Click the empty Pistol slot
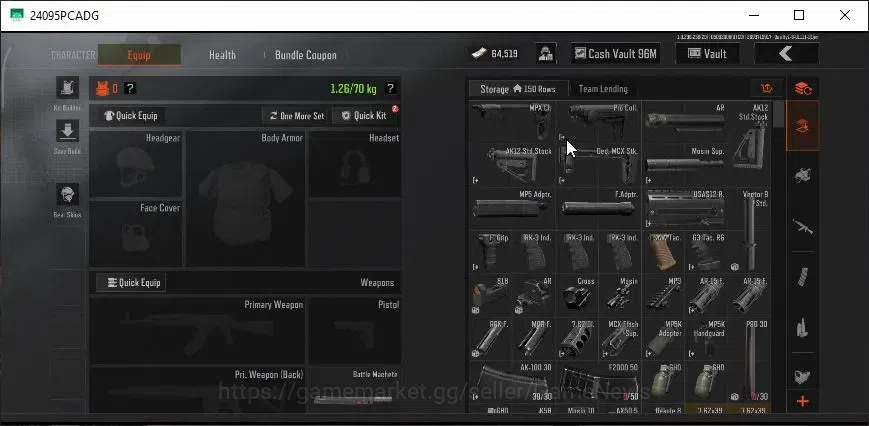 355,331
